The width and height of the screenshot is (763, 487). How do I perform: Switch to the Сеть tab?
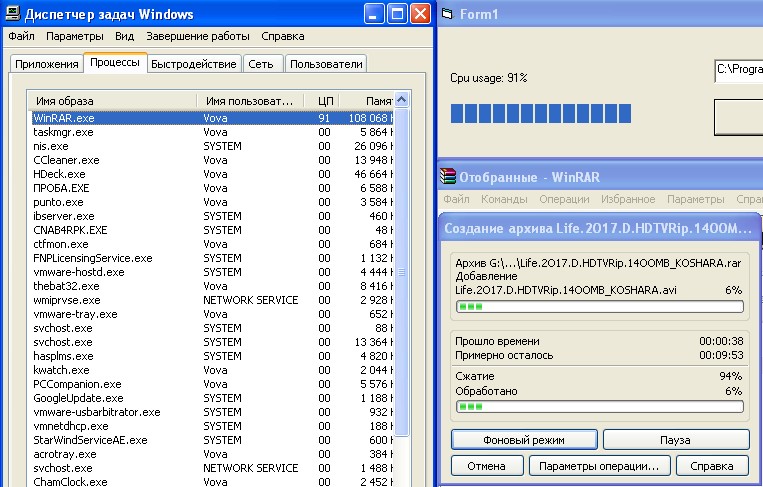click(261, 64)
